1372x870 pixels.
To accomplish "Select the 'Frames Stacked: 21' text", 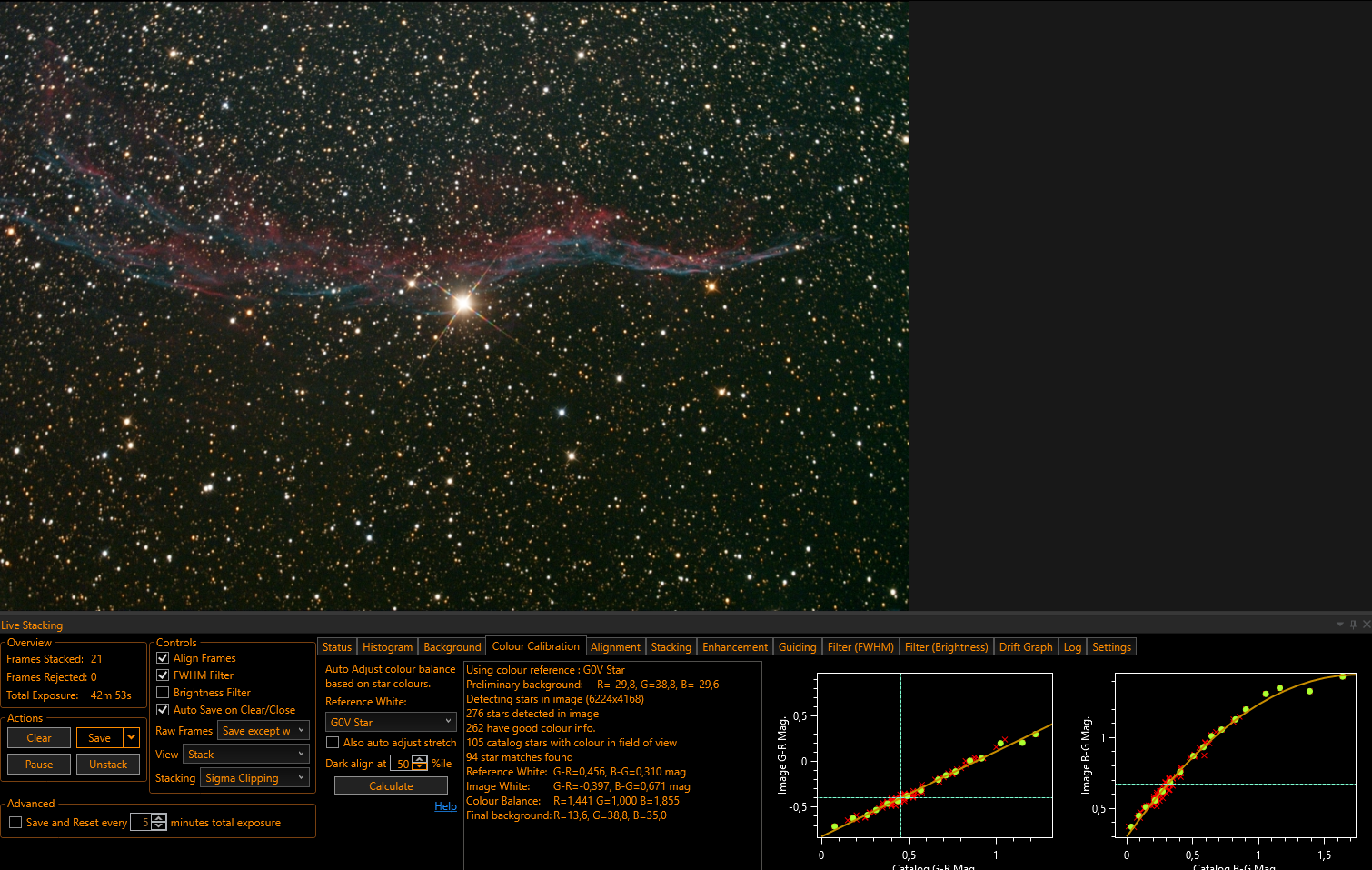I will point(55,659).
